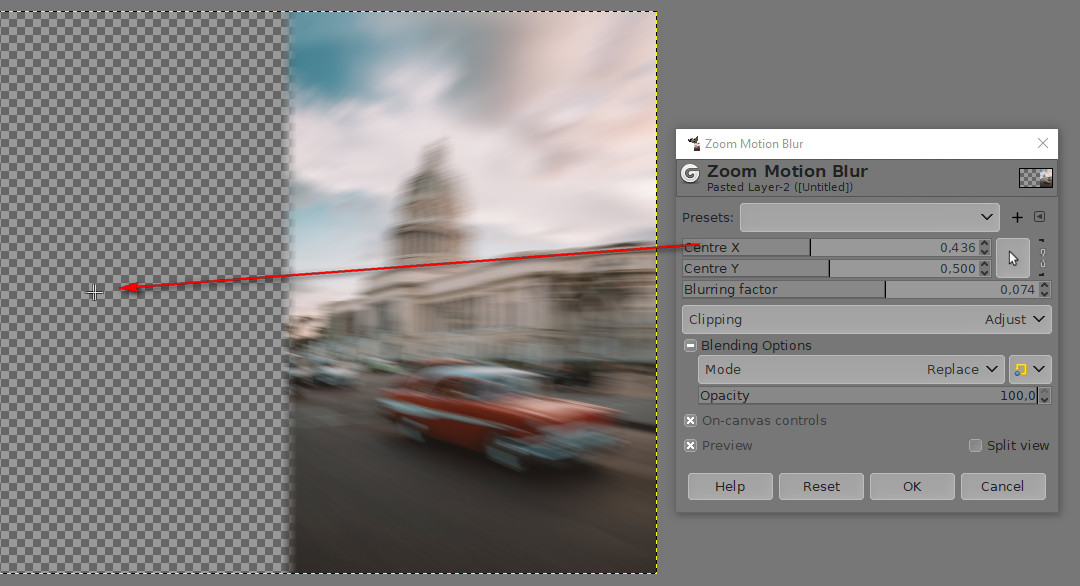Click the Opacity value 100,0
Image resolution: width=1080 pixels, height=586 pixels.
point(1018,396)
